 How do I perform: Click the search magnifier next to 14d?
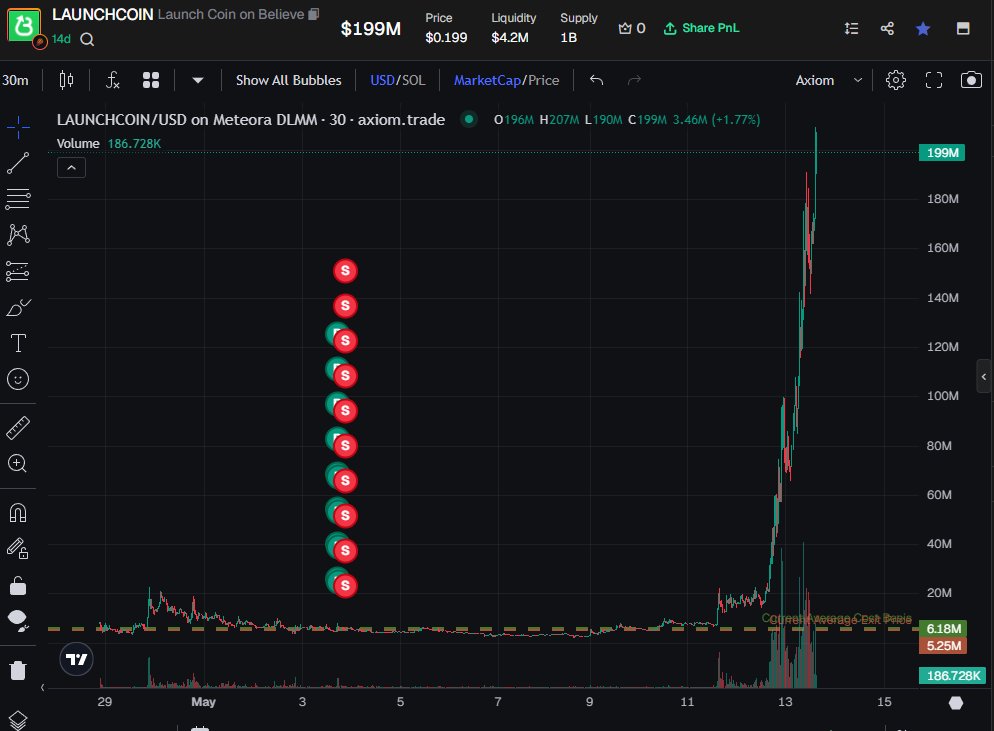pos(87,39)
